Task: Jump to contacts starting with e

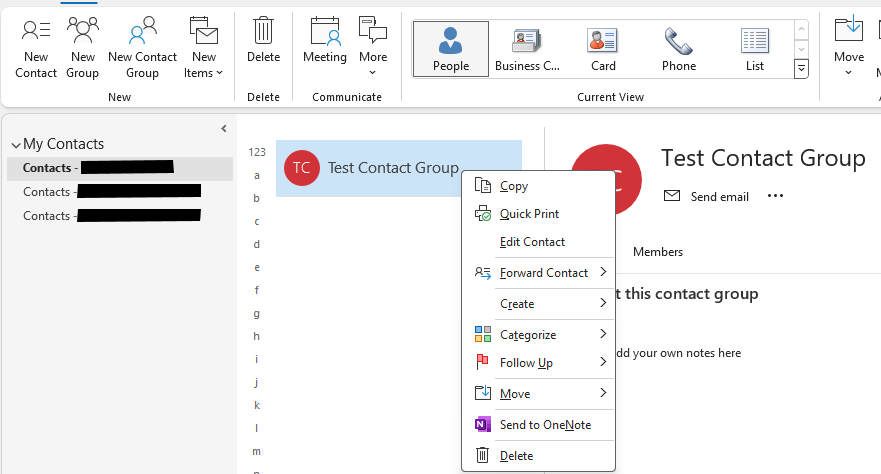Action: [x=257, y=267]
